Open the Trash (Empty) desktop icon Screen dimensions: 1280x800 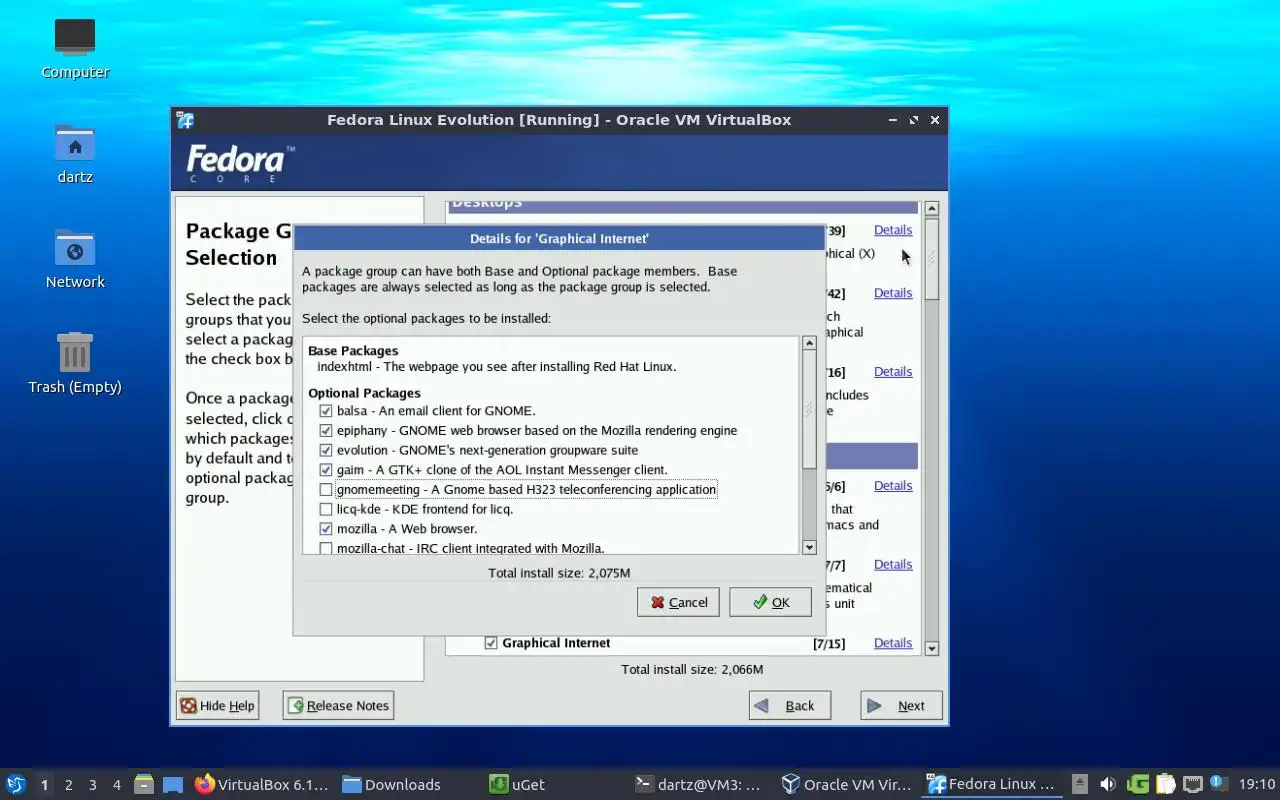pos(75,362)
